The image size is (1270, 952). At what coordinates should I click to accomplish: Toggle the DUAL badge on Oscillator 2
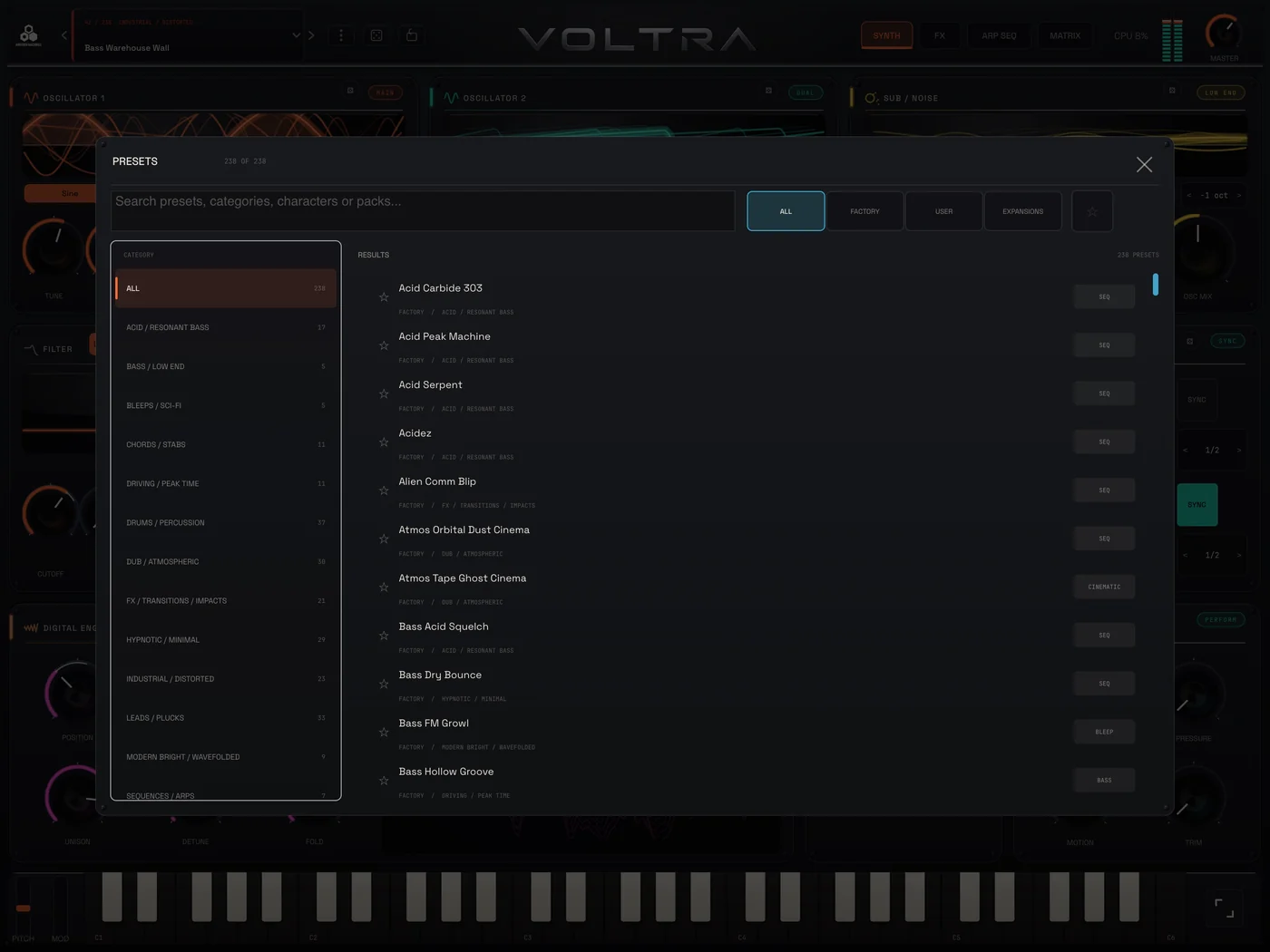pyautogui.click(x=805, y=92)
